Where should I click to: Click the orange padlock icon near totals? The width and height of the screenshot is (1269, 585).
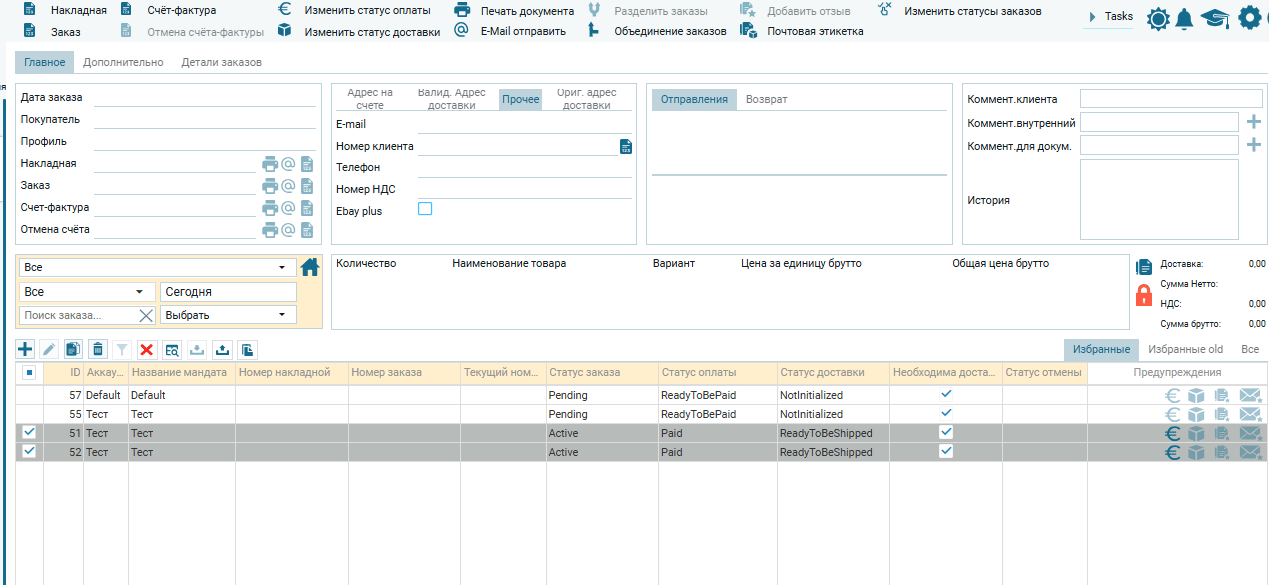click(1144, 295)
